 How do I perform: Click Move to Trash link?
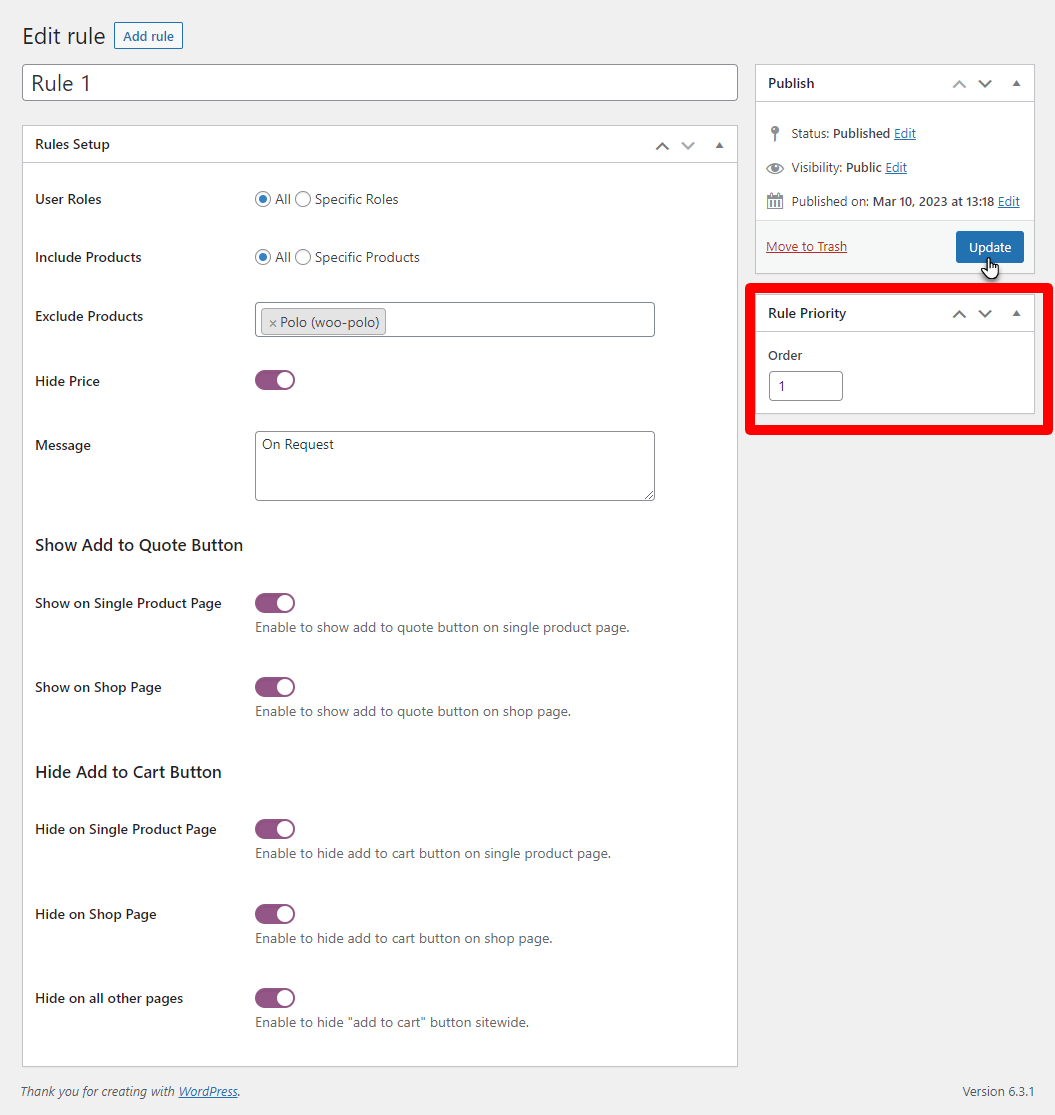[806, 247]
